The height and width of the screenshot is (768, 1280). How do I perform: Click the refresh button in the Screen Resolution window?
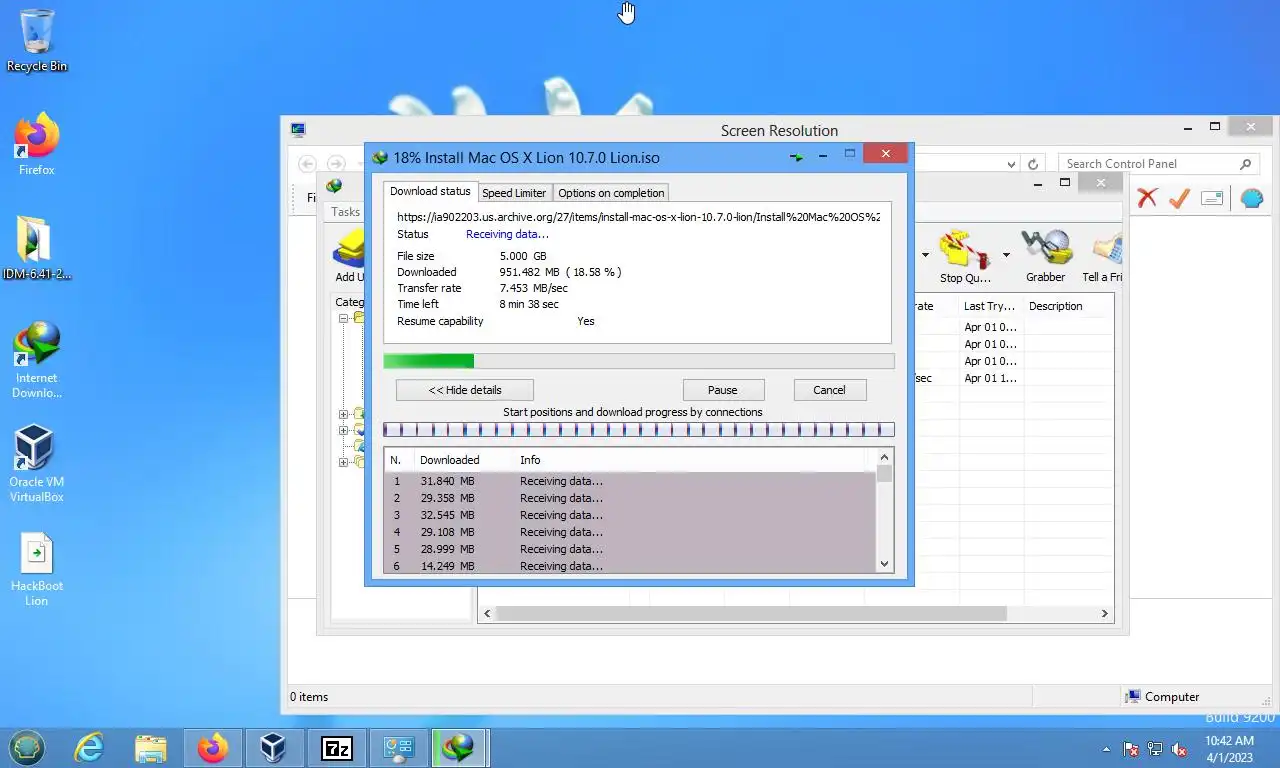pos(1033,164)
